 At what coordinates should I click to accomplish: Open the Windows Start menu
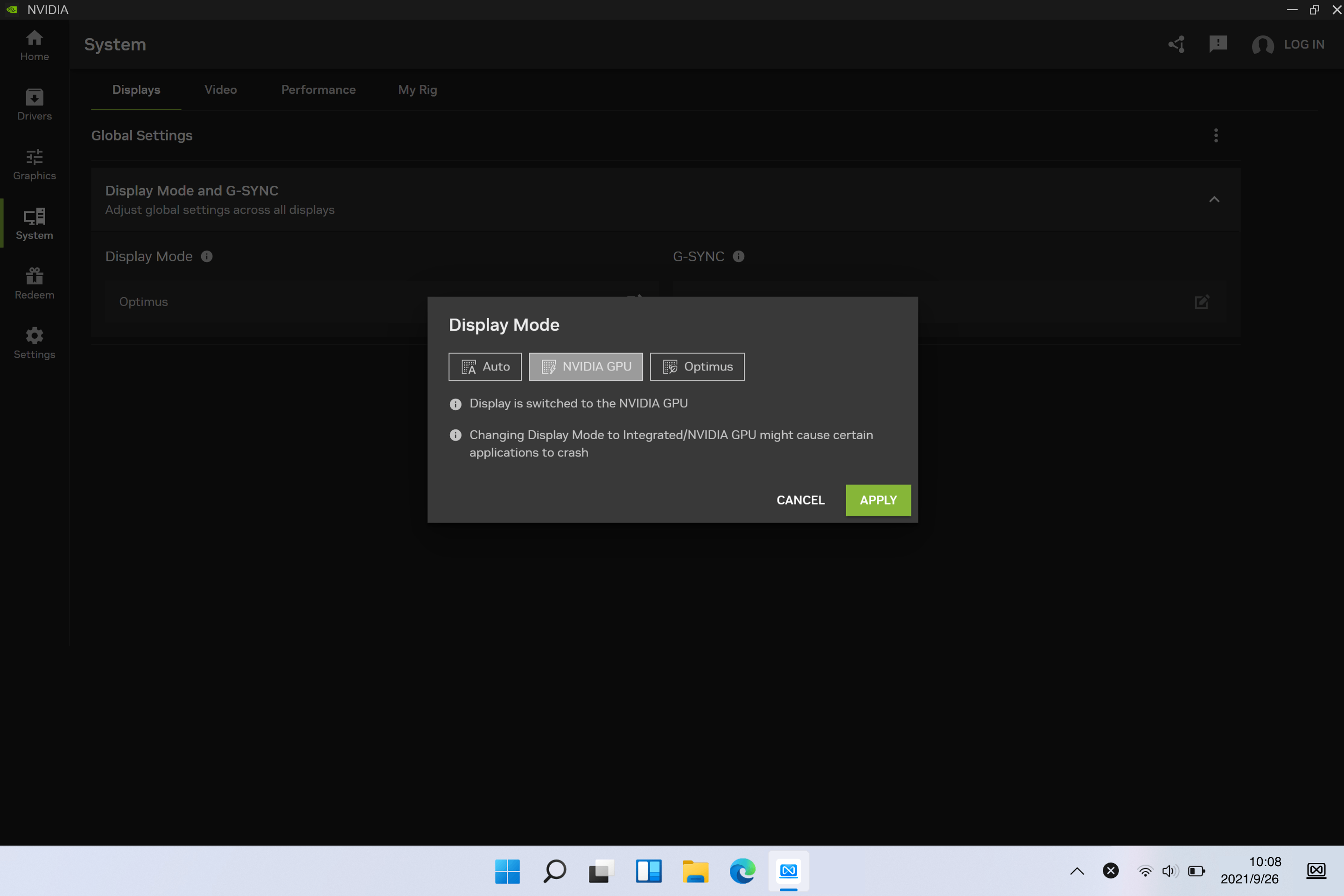(x=507, y=871)
